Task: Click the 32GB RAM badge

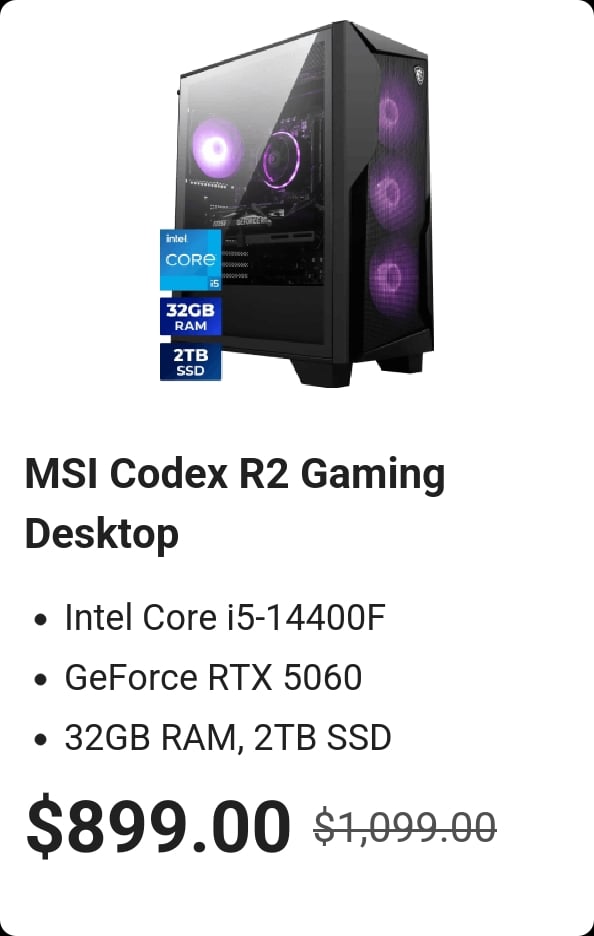Action: tap(190, 316)
